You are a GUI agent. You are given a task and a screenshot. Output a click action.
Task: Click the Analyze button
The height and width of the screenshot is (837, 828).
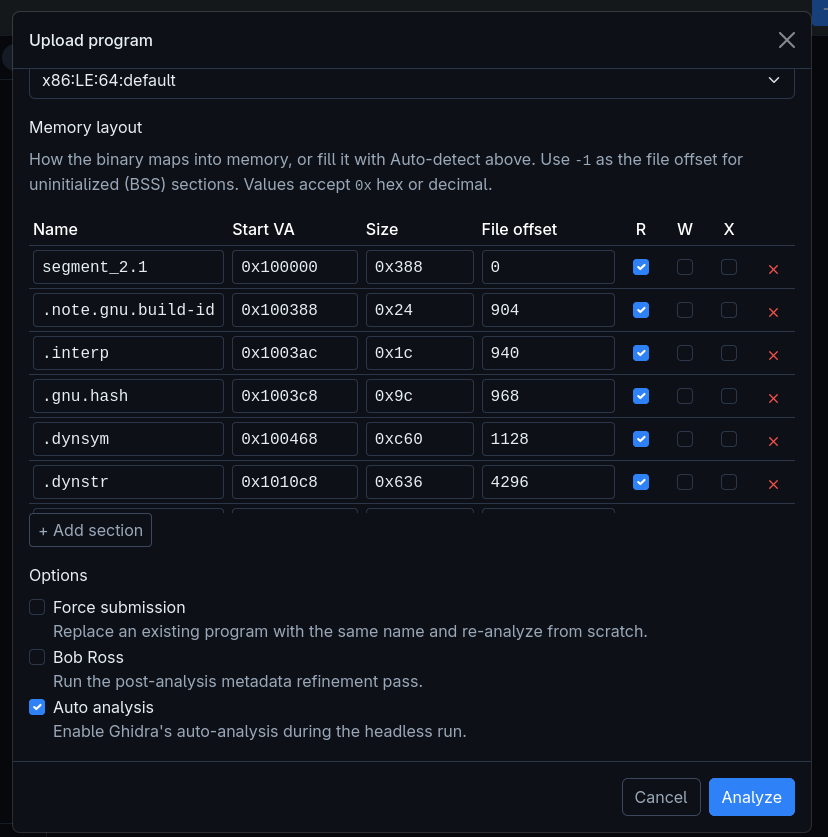(752, 797)
